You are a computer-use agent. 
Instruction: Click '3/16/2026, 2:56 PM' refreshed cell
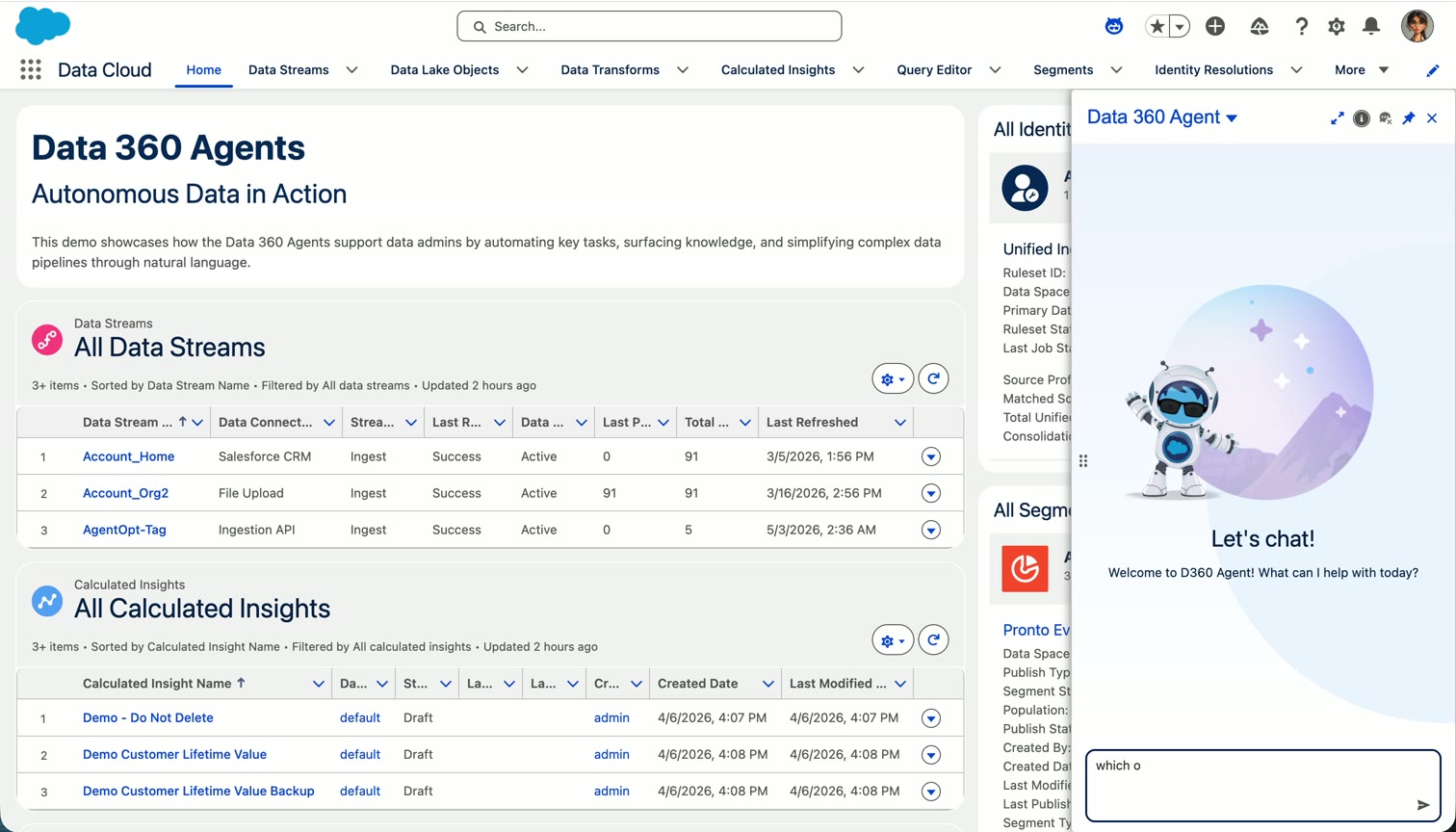pos(824,493)
